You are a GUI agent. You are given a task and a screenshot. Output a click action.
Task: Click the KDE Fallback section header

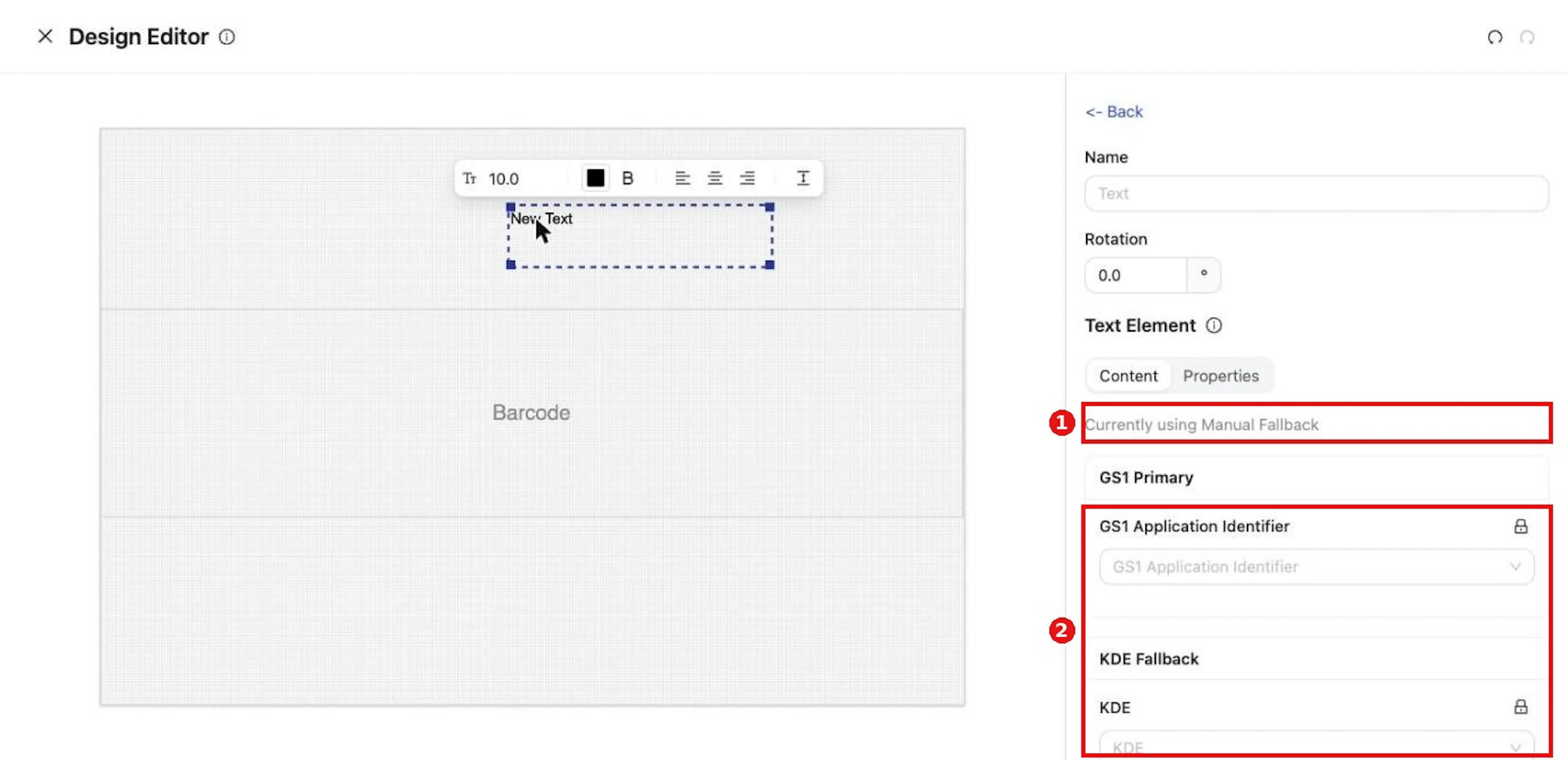1316,659
